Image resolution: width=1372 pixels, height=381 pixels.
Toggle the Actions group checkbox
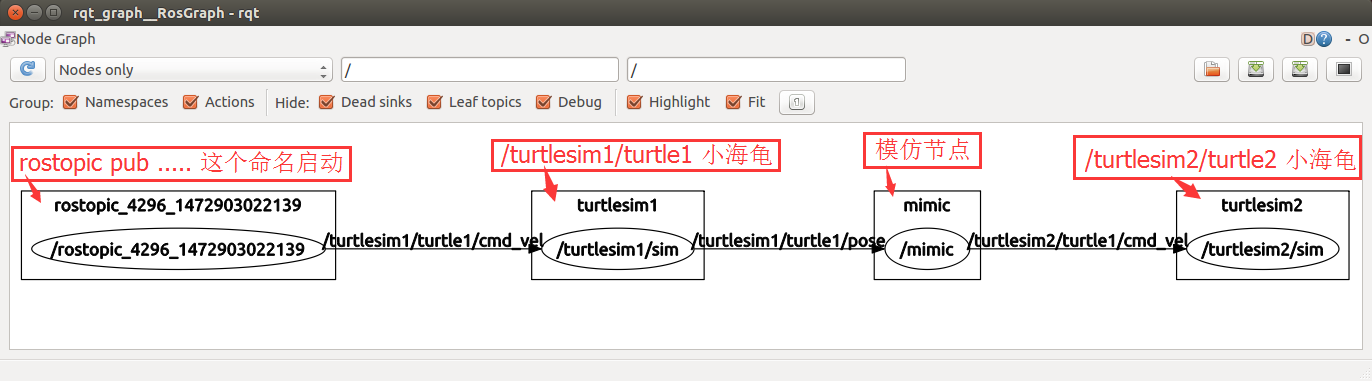(x=191, y=102)
